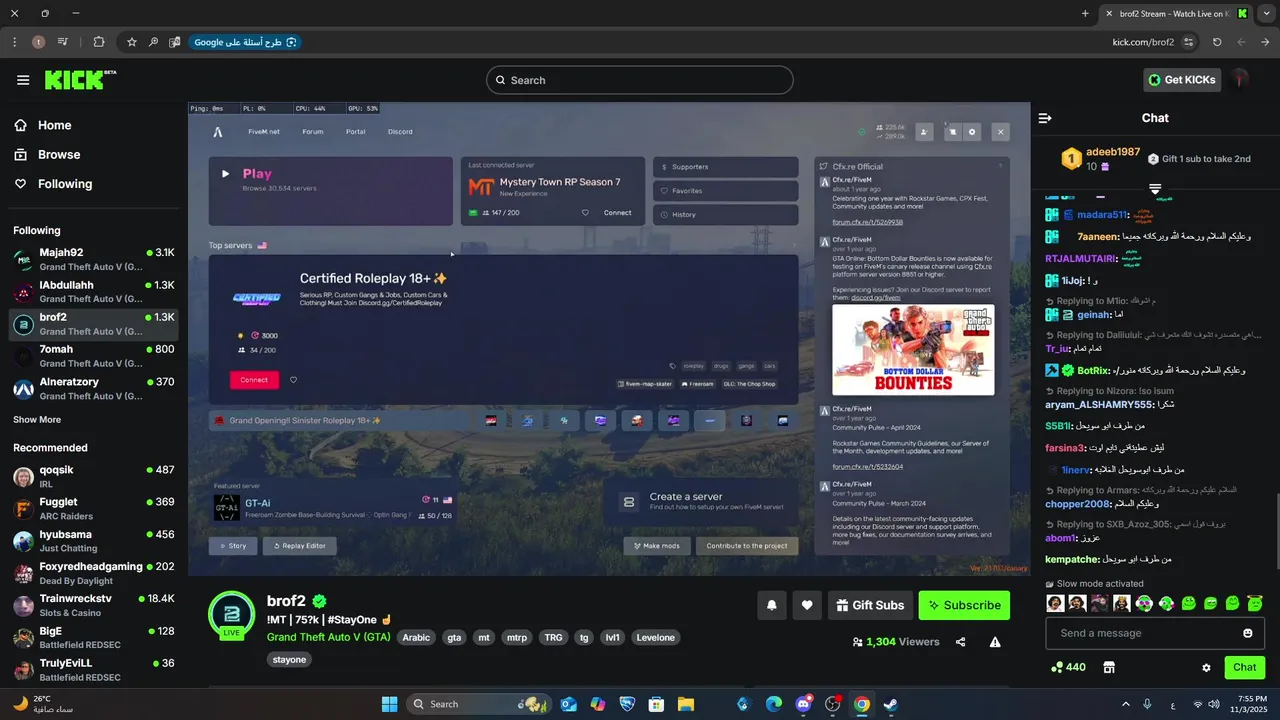Viewport: 1280px width, 720px height.
Task: Click the 440 channel points counter
Action: point(1068,667)
